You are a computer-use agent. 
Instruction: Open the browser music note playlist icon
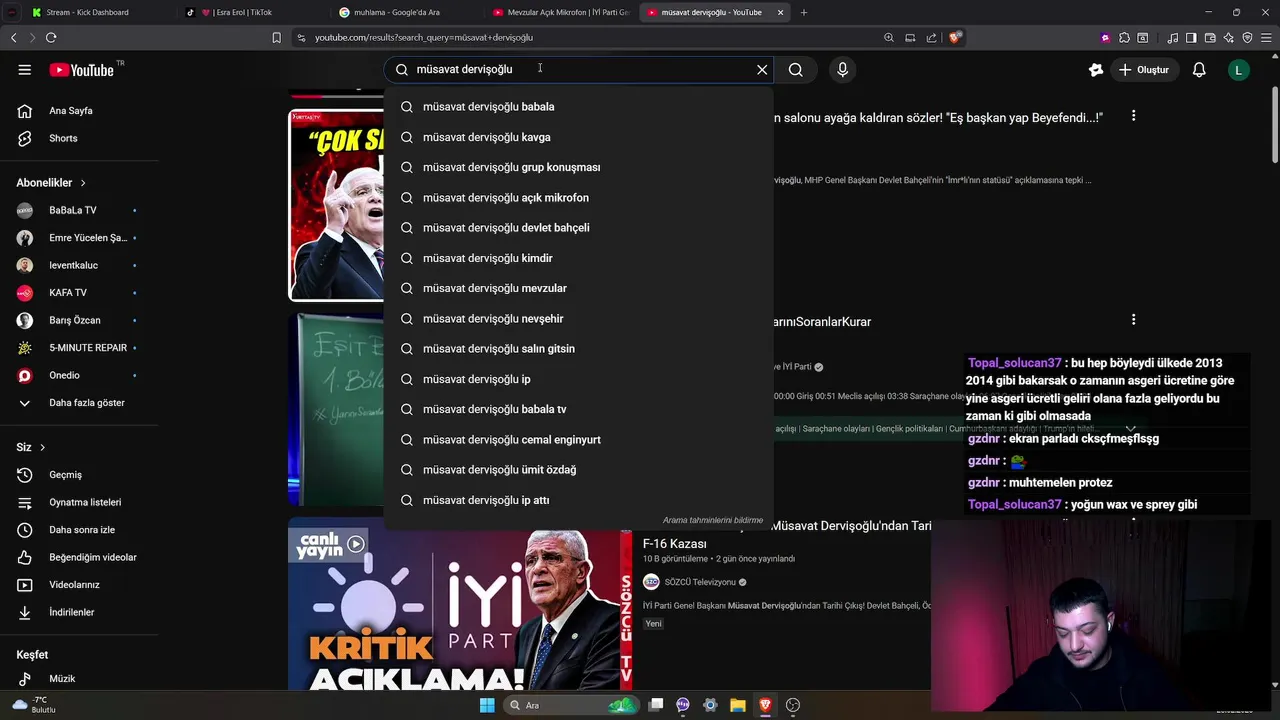(x=1173, y=38)
